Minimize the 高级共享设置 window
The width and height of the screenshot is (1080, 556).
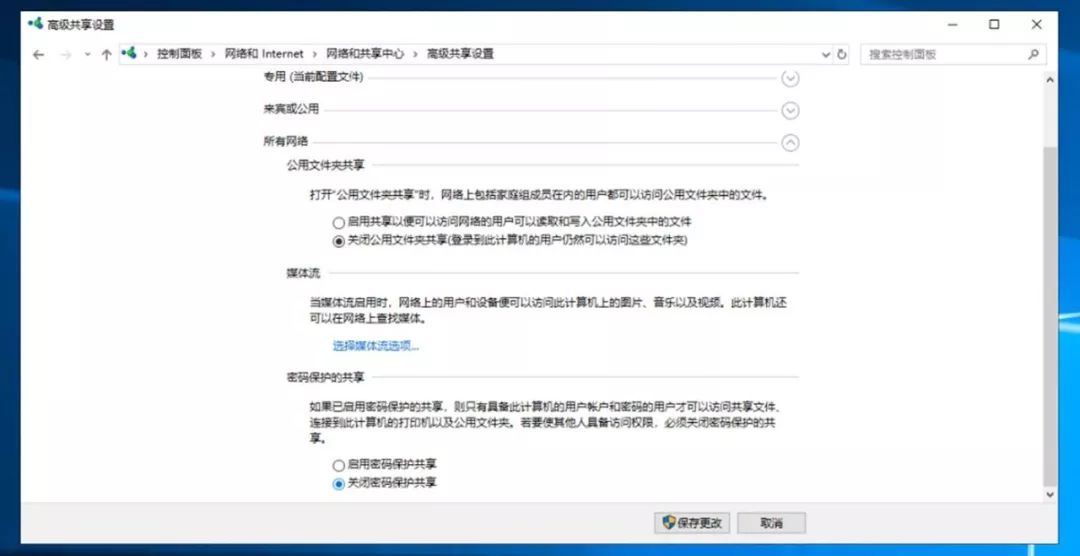coord(953,24)
